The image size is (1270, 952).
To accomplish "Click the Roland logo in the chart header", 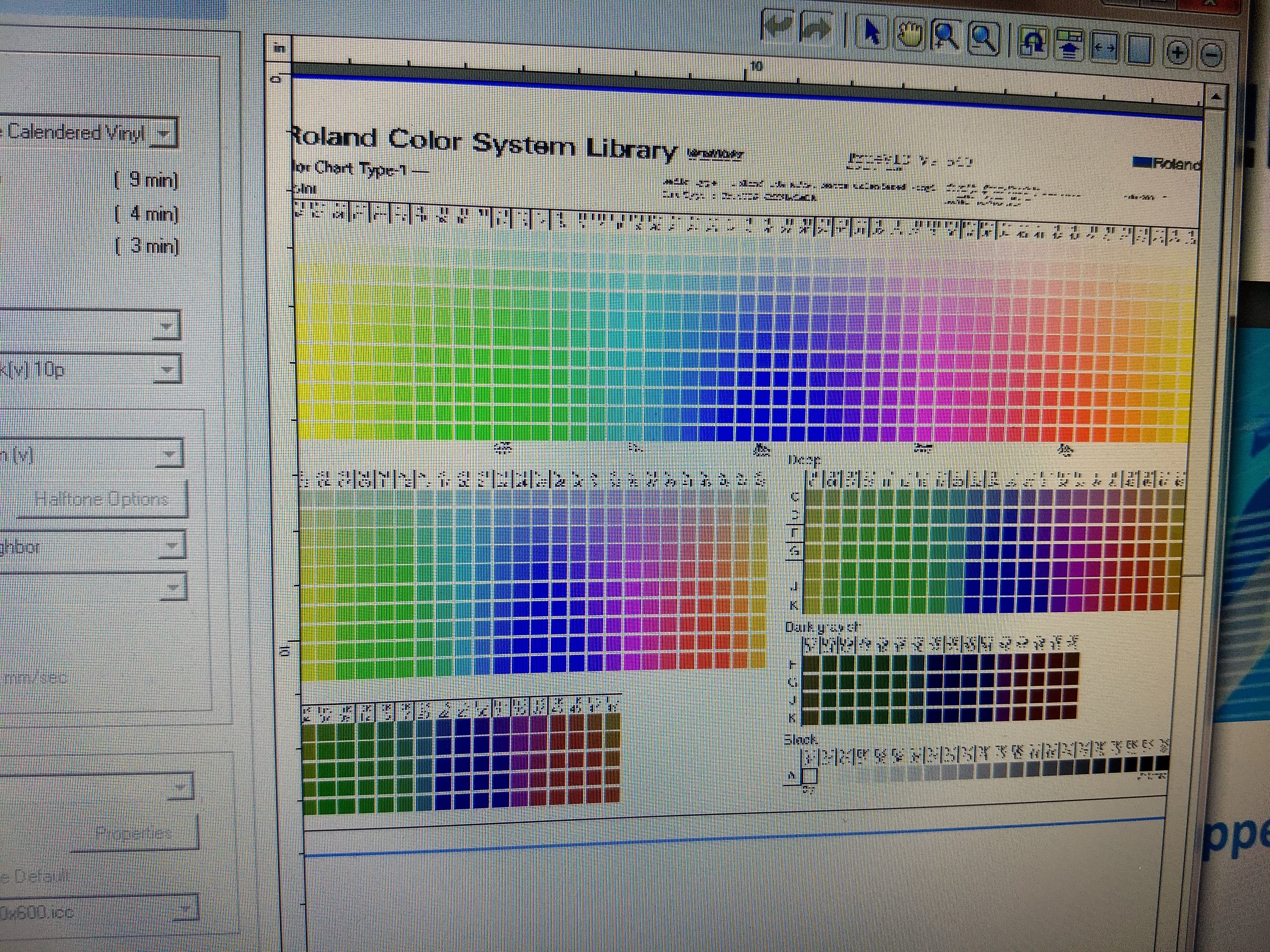I will [1167, 163].
